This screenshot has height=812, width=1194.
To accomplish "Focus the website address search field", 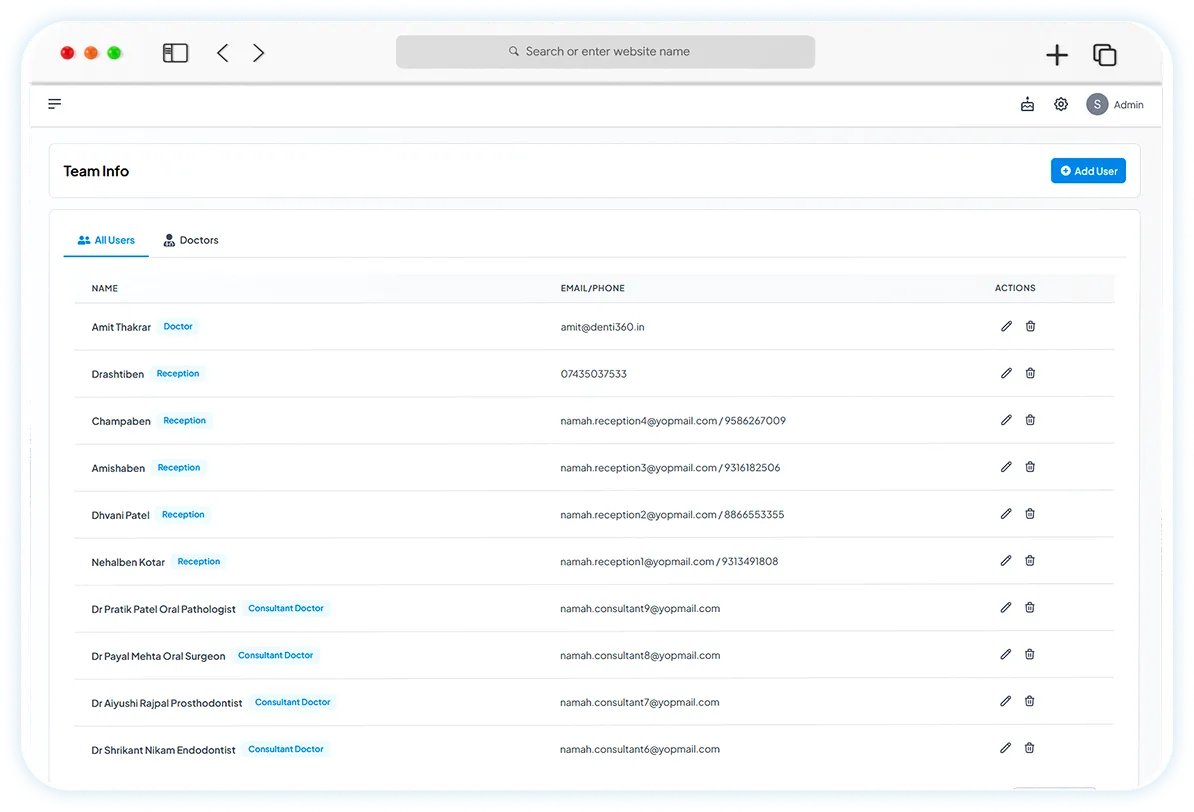I will click(x=605, y=52).
